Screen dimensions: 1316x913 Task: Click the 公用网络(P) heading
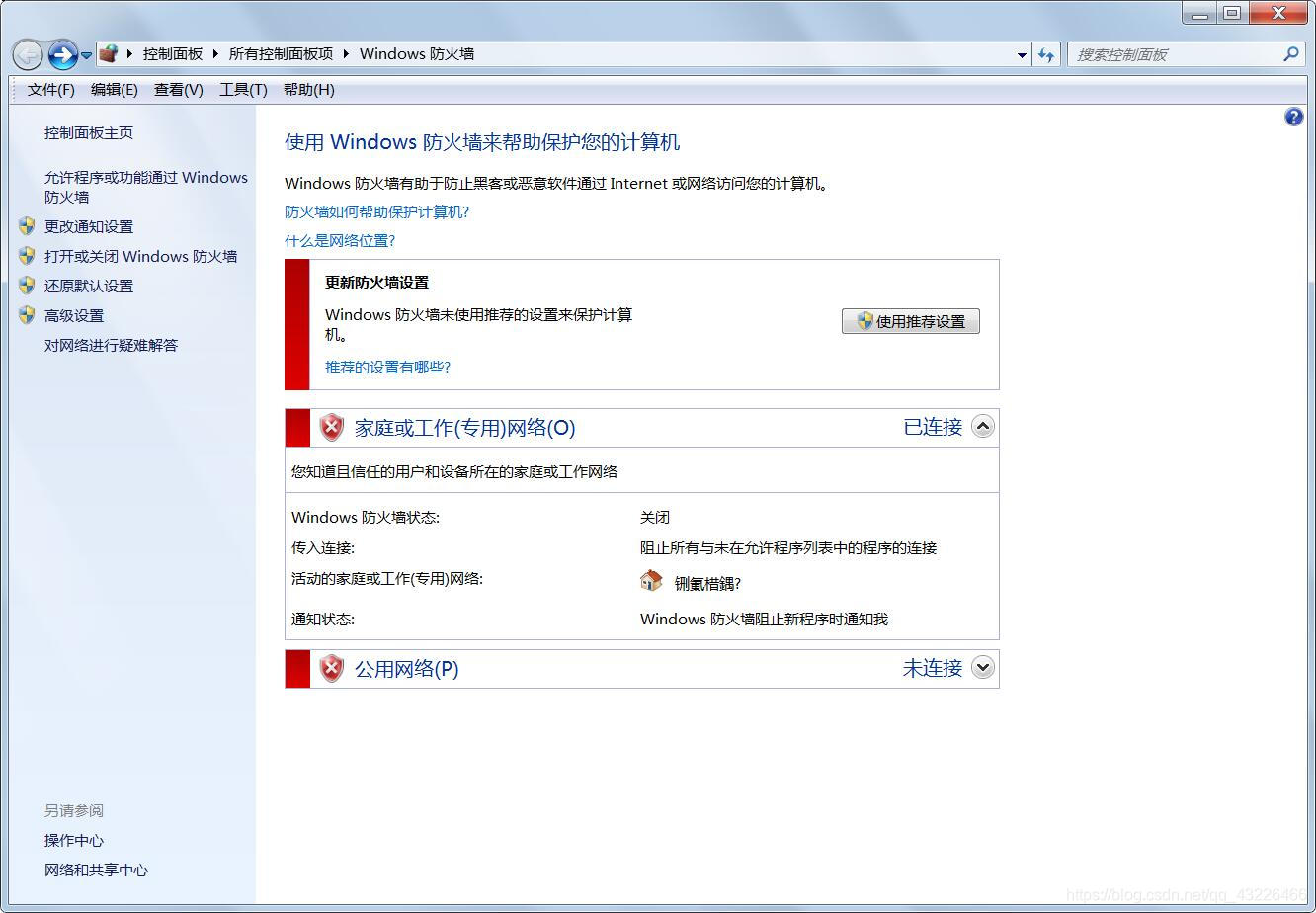click(x=406, y=669)
